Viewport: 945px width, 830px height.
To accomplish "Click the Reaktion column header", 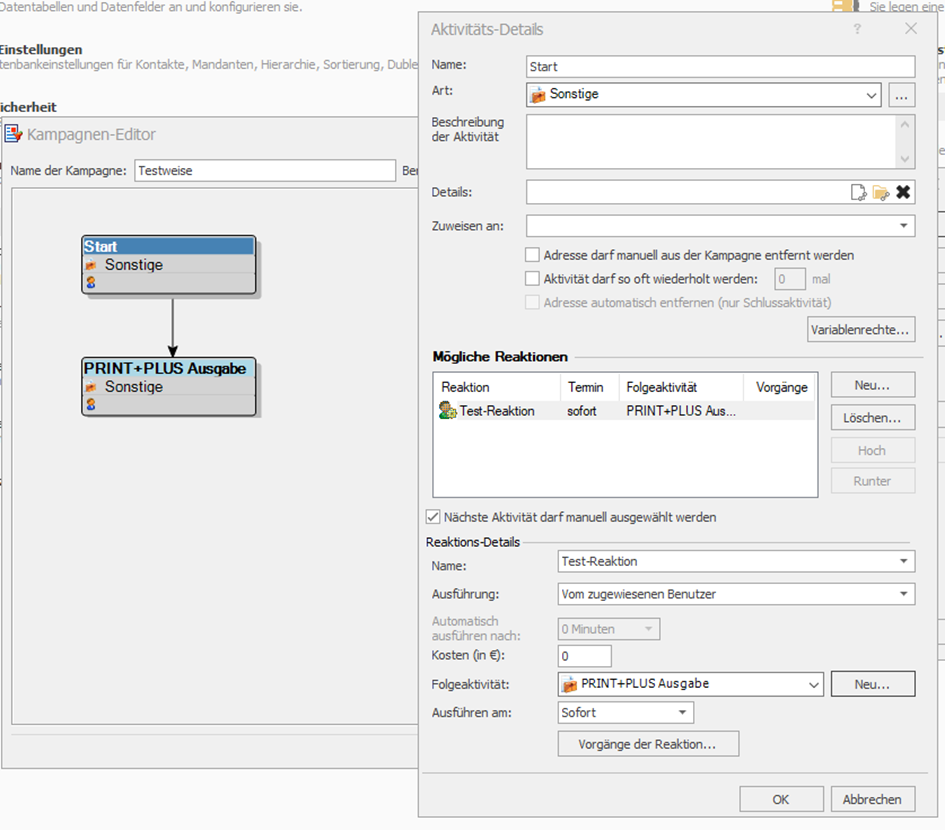I will (x=497, y=387).
